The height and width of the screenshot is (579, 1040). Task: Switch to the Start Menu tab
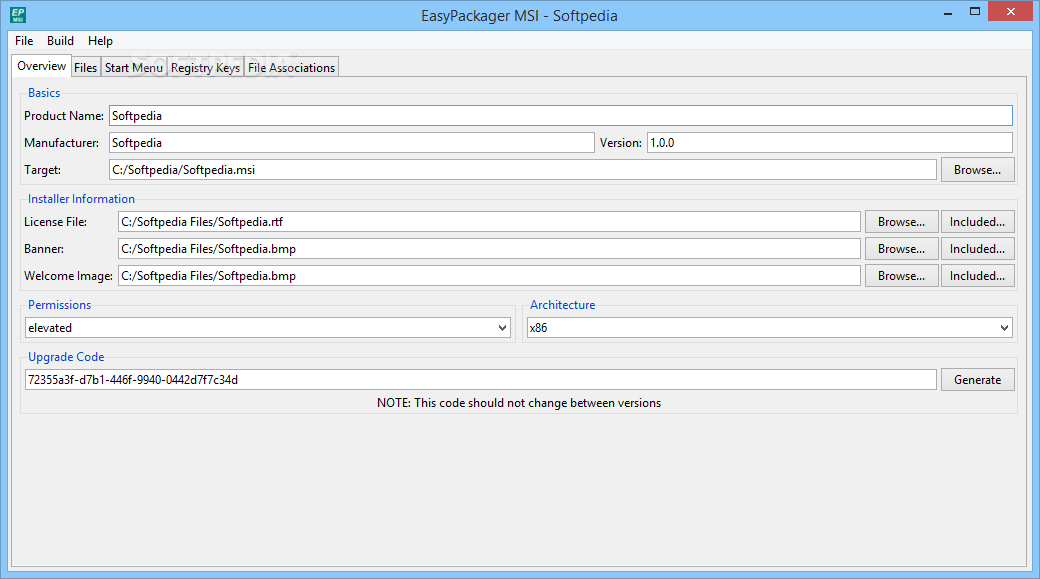coord(133,68)
